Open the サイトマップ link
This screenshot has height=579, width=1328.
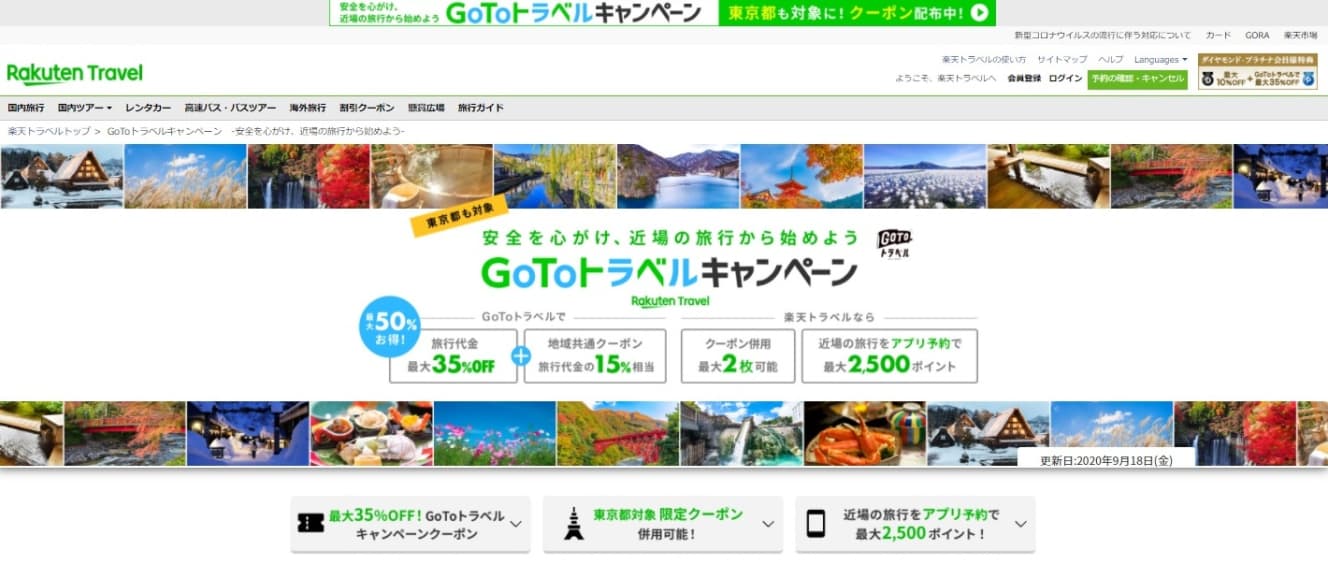[x=1062, y=59]
